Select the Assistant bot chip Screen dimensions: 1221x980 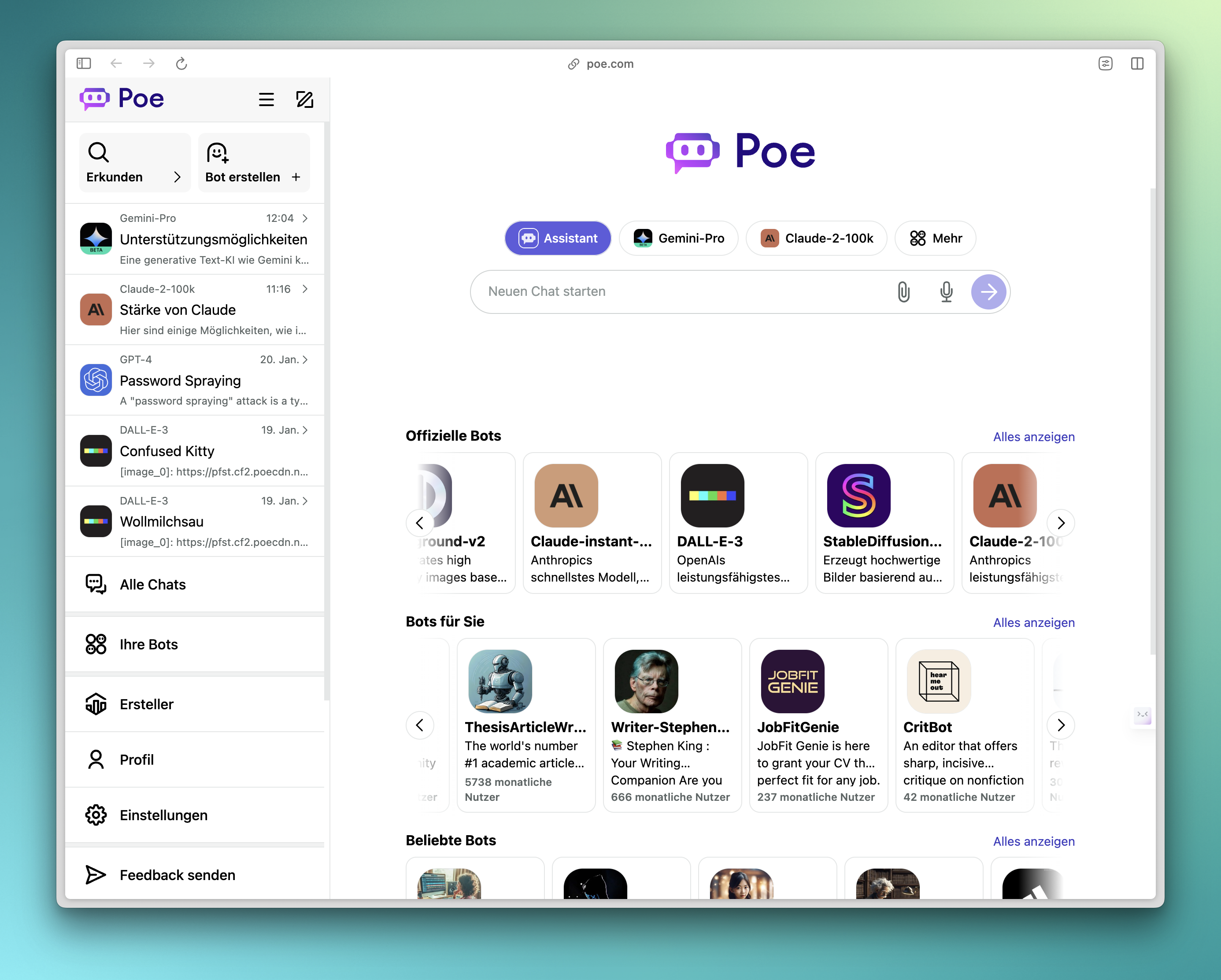click(x=558, y=238)
